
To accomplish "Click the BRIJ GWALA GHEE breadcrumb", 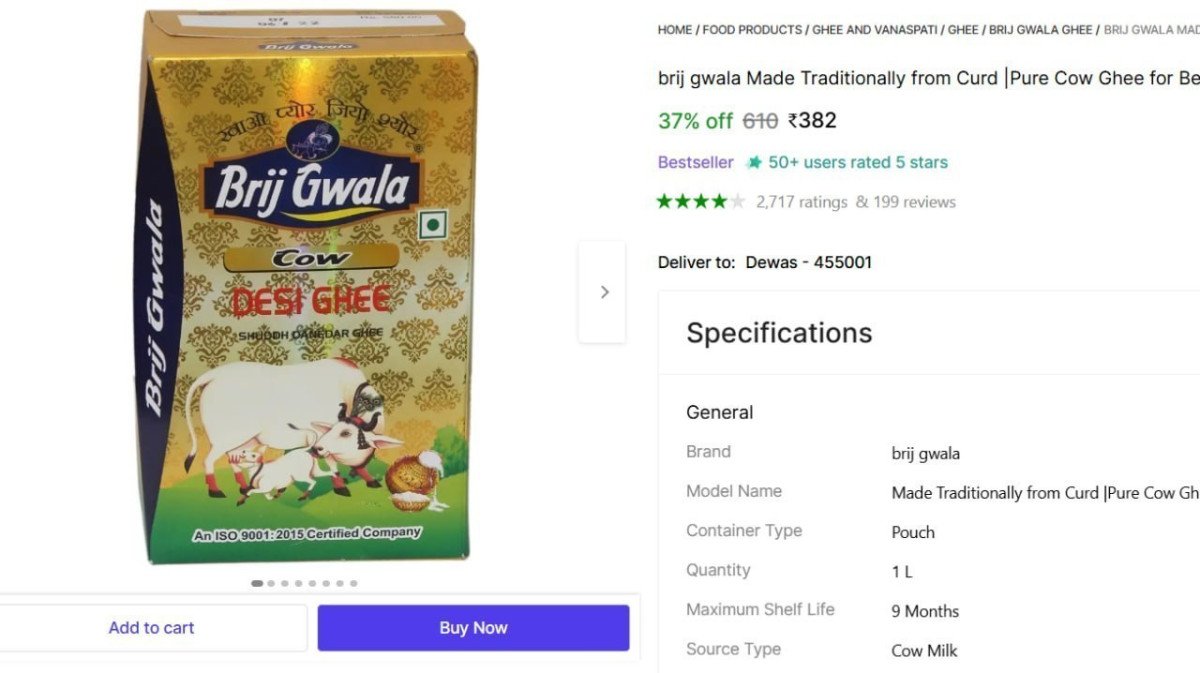I will tap(1040, 30).
